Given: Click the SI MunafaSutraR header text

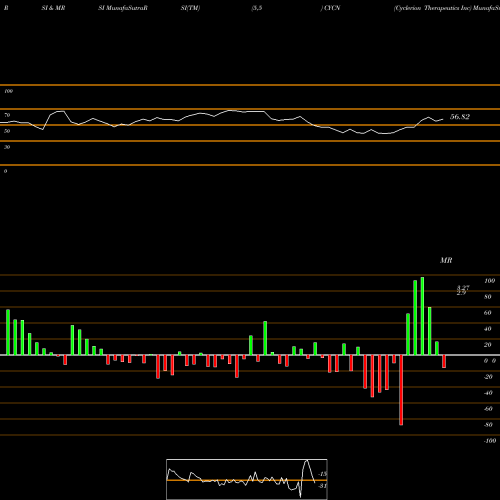Looking at the screenshot, I should coord(123,8).
